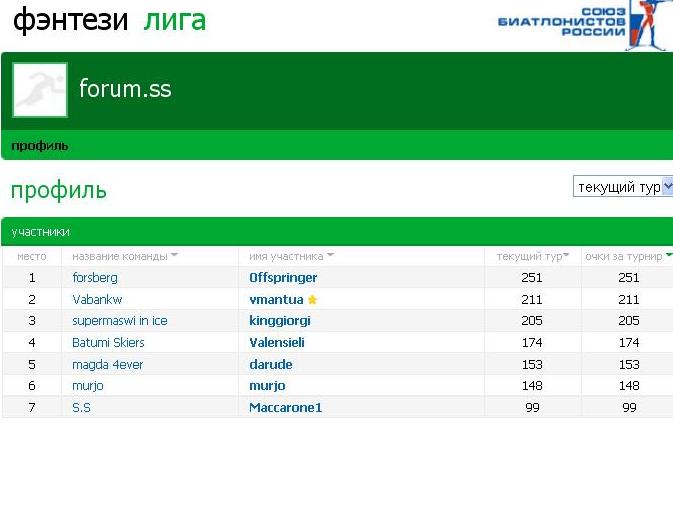Click tournament points 174 for Batumi Skiers
673x512 pixels.
(x=628, y=342)
